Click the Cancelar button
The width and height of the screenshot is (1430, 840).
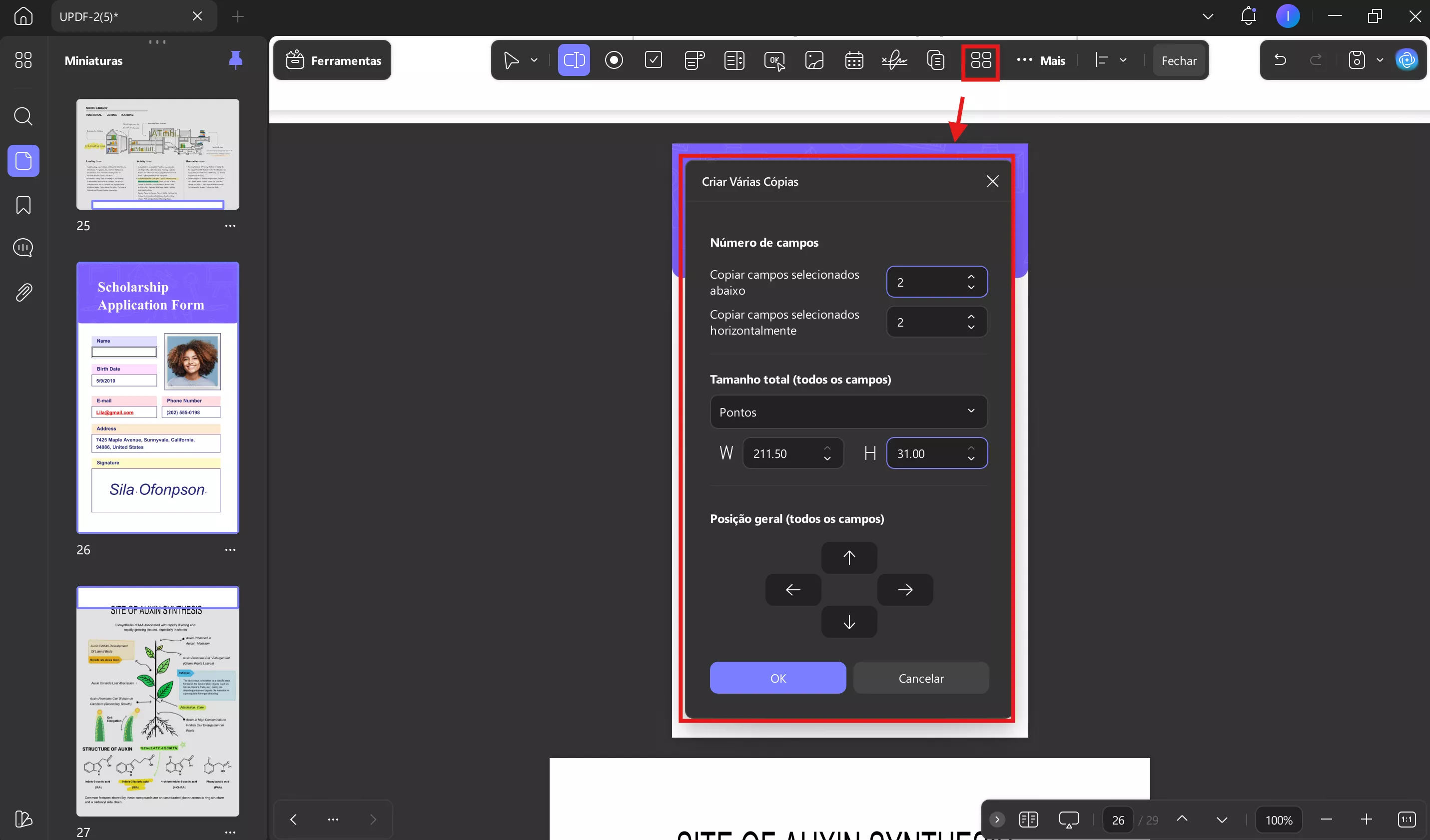click(x=920, y=678)
